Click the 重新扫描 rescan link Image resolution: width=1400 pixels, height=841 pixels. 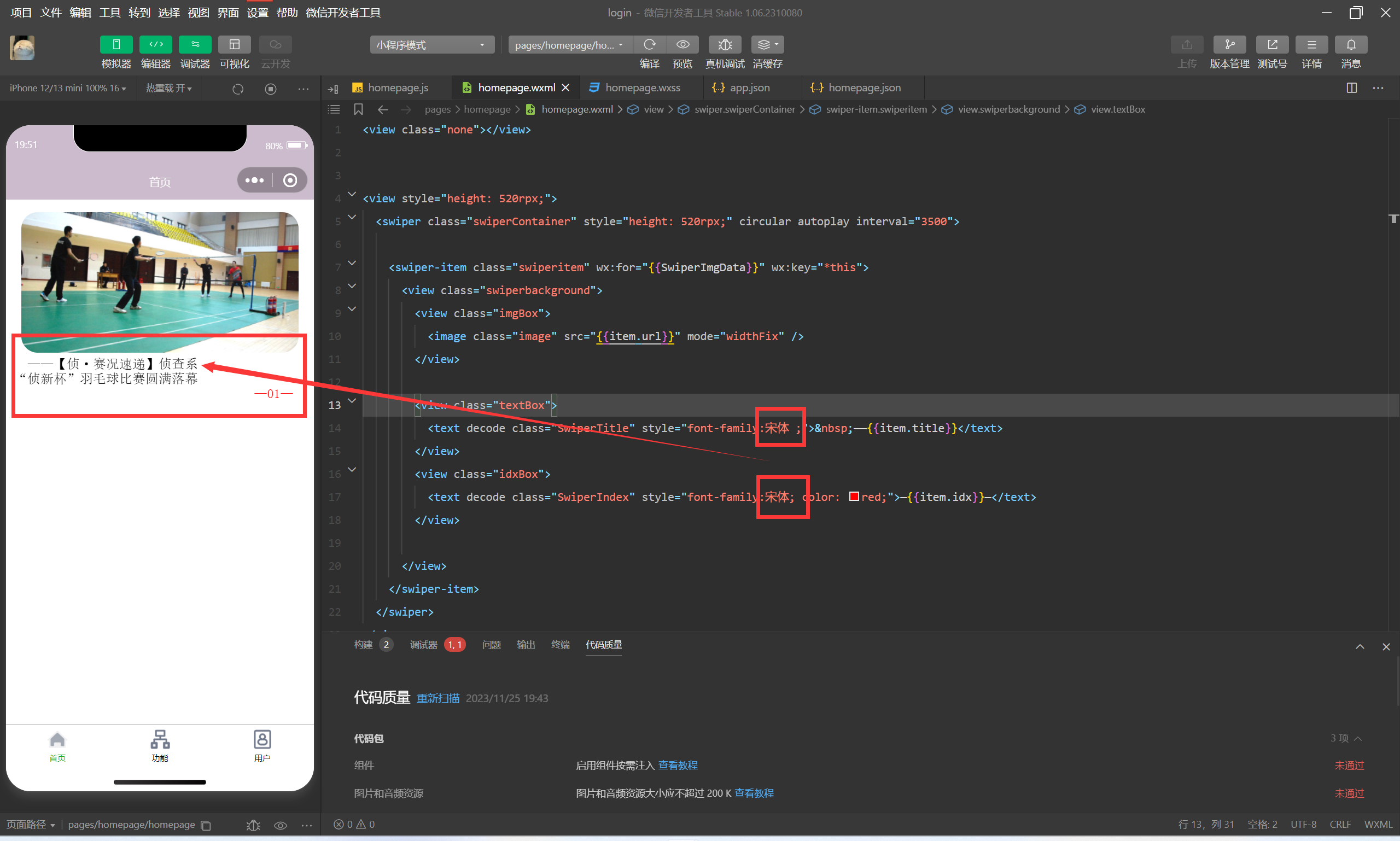[x=437, y=698]
